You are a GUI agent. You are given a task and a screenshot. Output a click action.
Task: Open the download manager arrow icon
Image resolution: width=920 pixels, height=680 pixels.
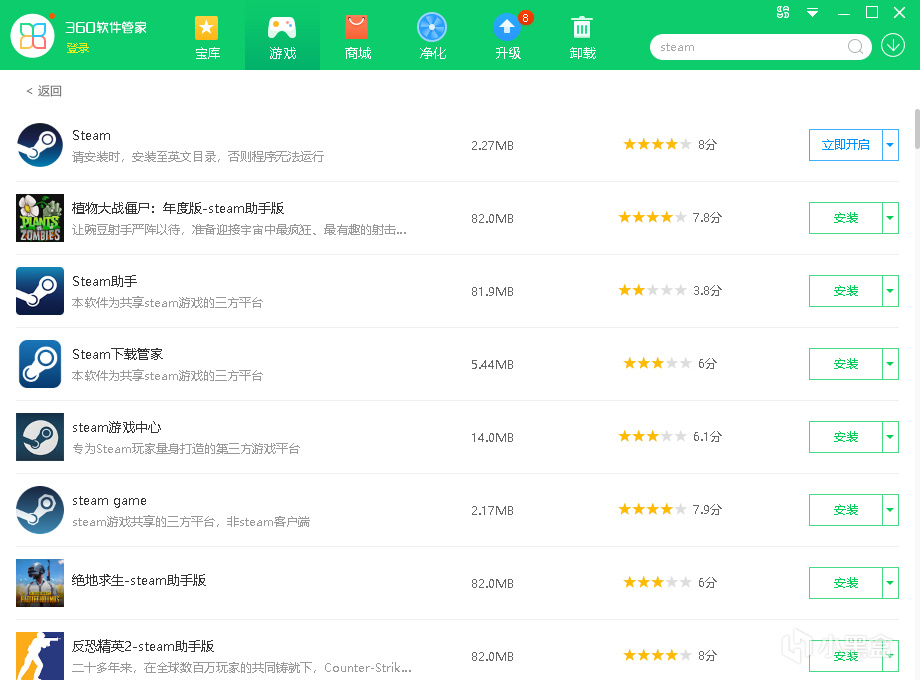pos(892,46)
